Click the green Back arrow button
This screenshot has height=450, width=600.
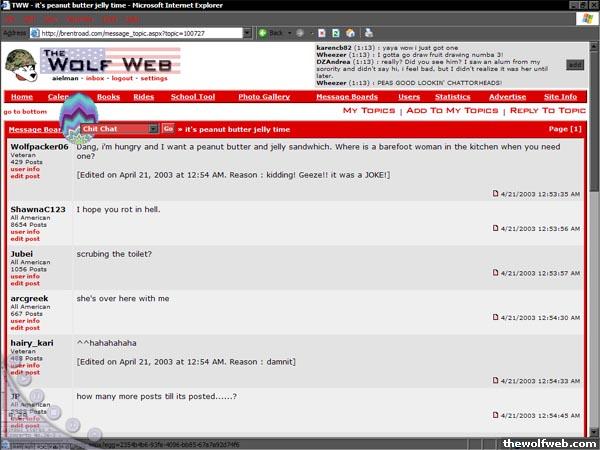263,33
